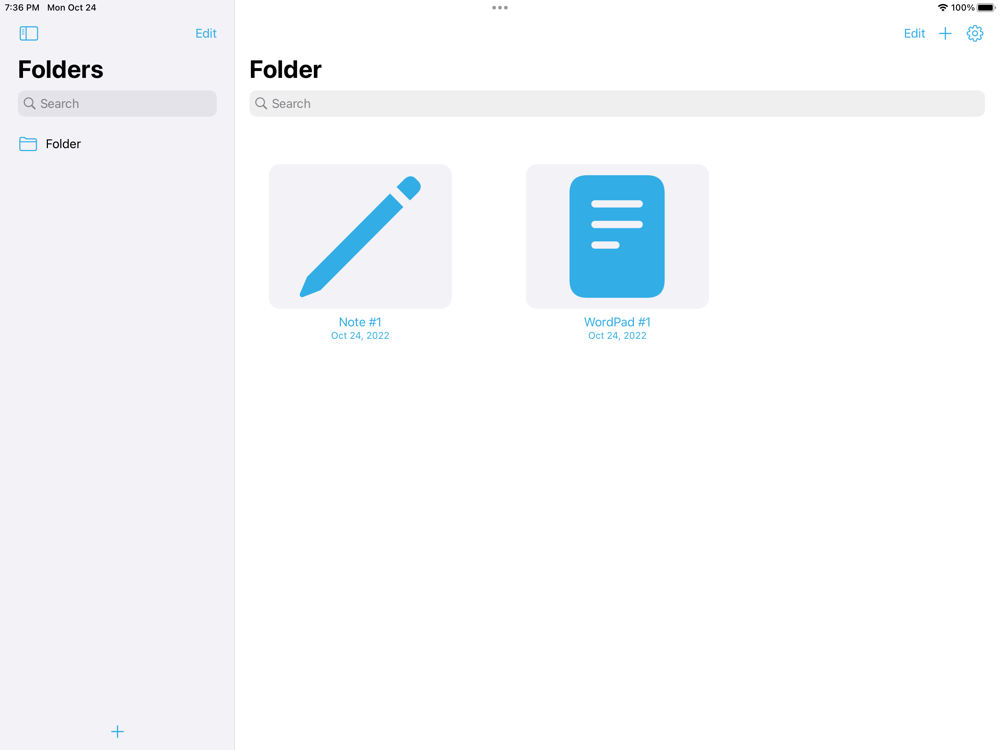The height and width of the screenshot is (750, 1000).
Task: Click Edit in the Folder toolbar
Action: coord(914,33)
